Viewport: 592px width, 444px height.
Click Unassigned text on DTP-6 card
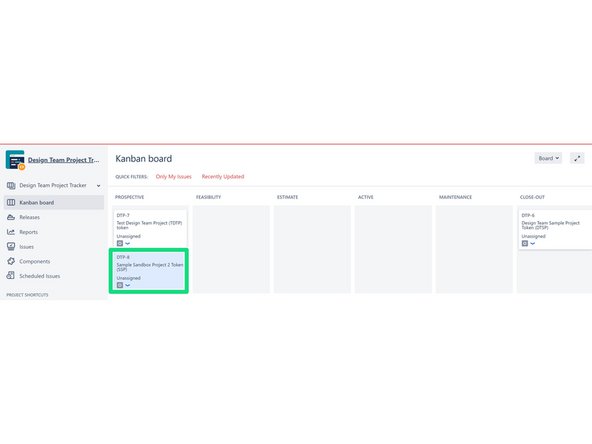(x=533, y=236)
